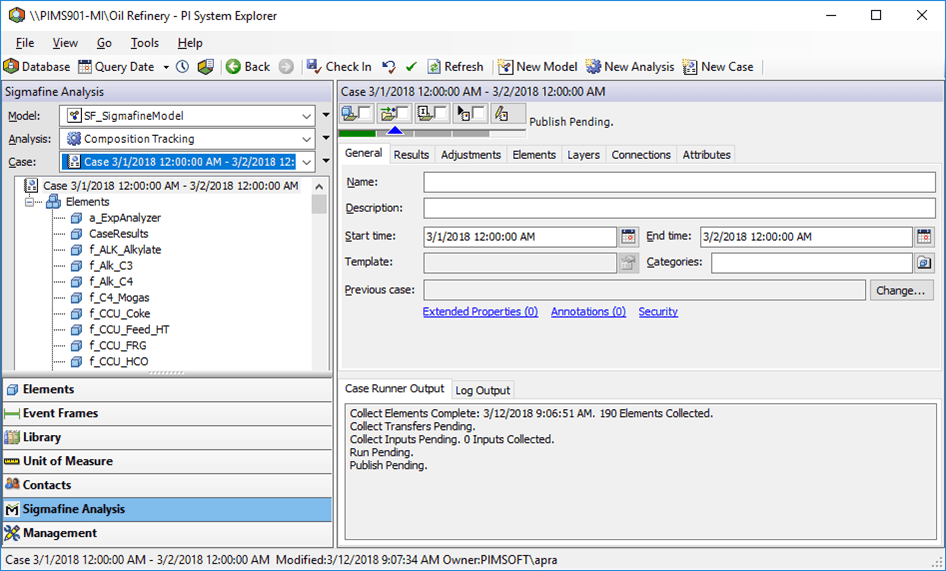Open the File menu

(x=25, y=43)
